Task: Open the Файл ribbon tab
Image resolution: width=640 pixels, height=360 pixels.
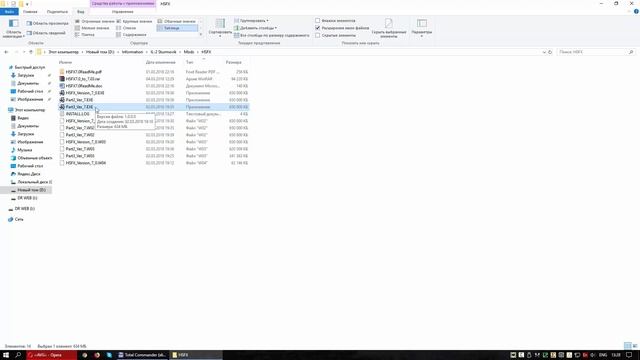Action: [9, 12]
